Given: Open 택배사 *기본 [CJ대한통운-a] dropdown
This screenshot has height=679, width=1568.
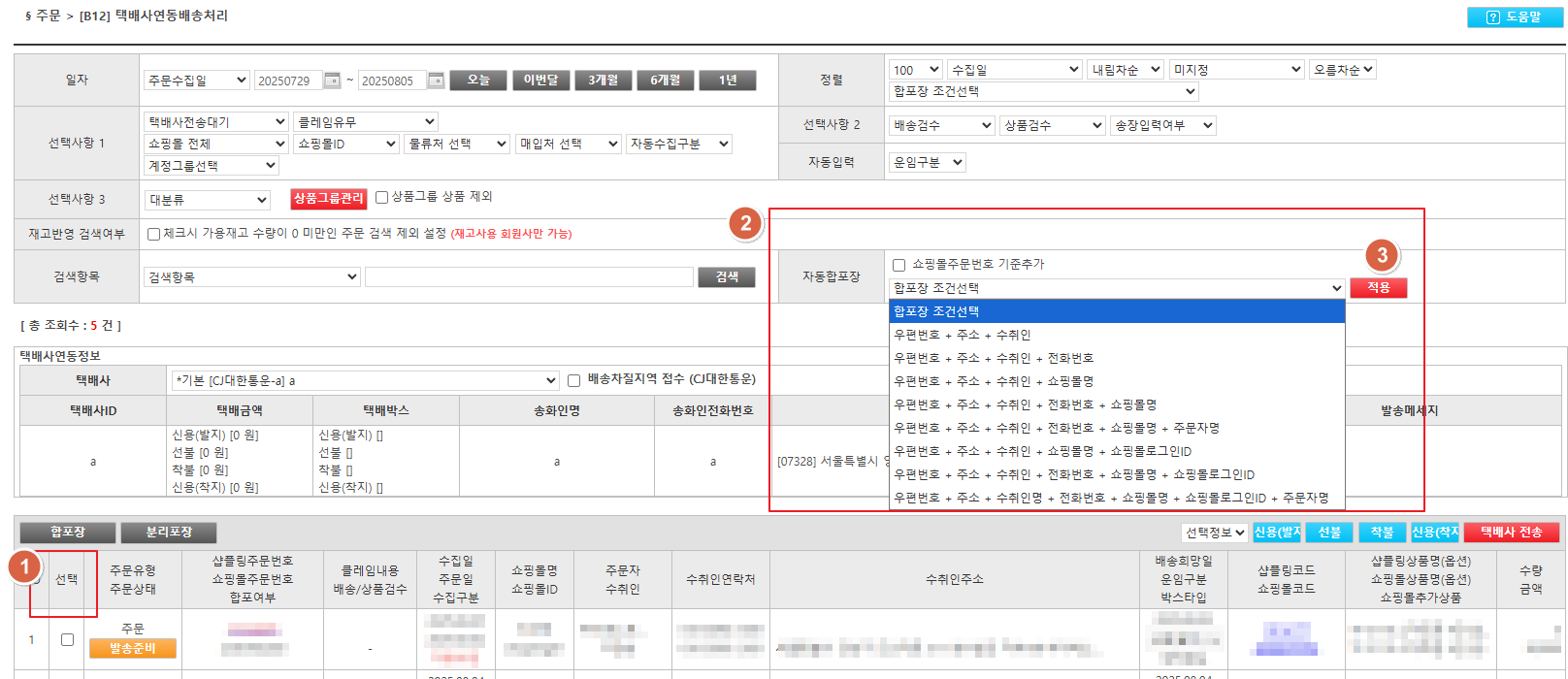Looking at the screenshot, I should coord(365,380).
